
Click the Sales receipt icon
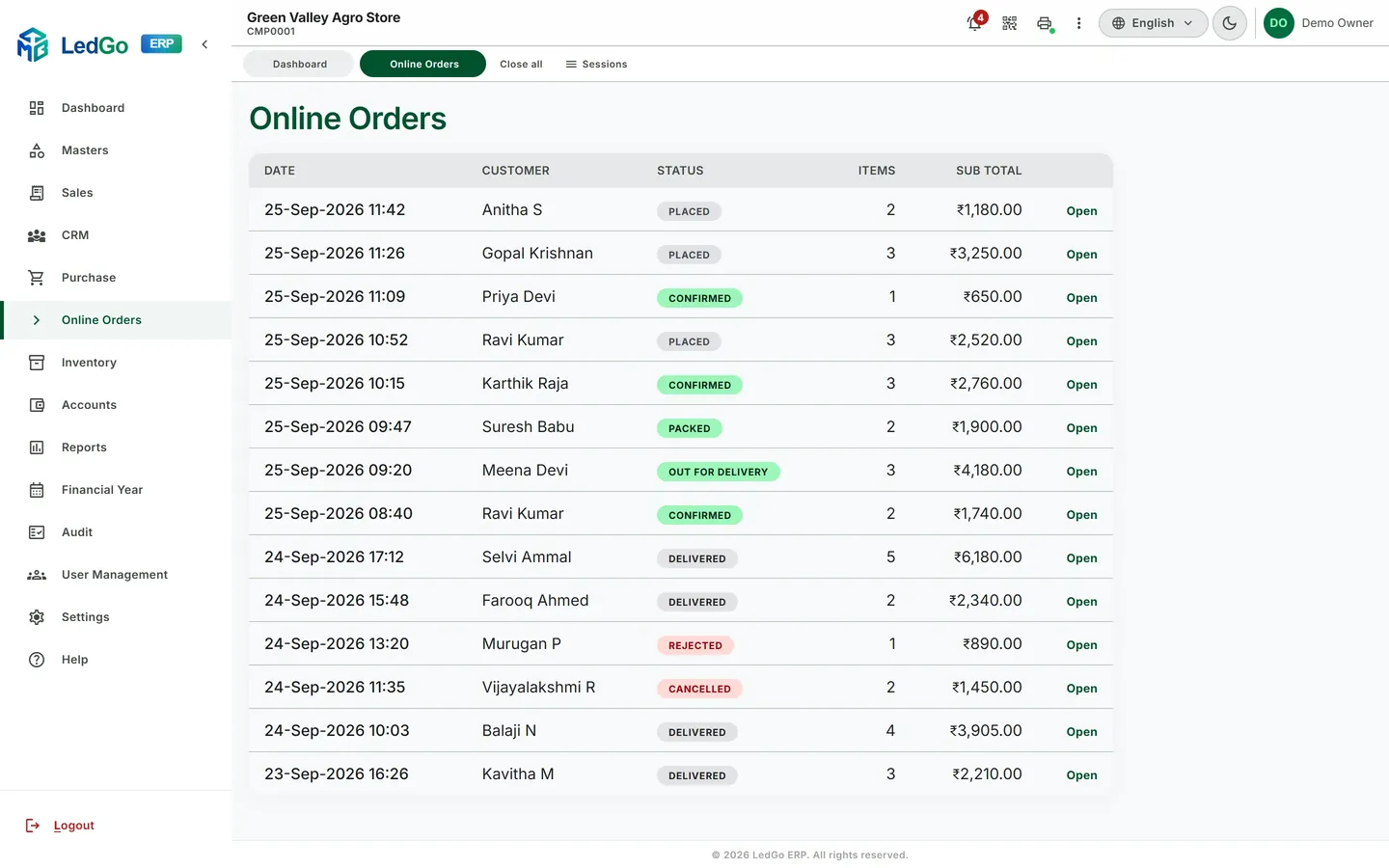click(37, 193)
